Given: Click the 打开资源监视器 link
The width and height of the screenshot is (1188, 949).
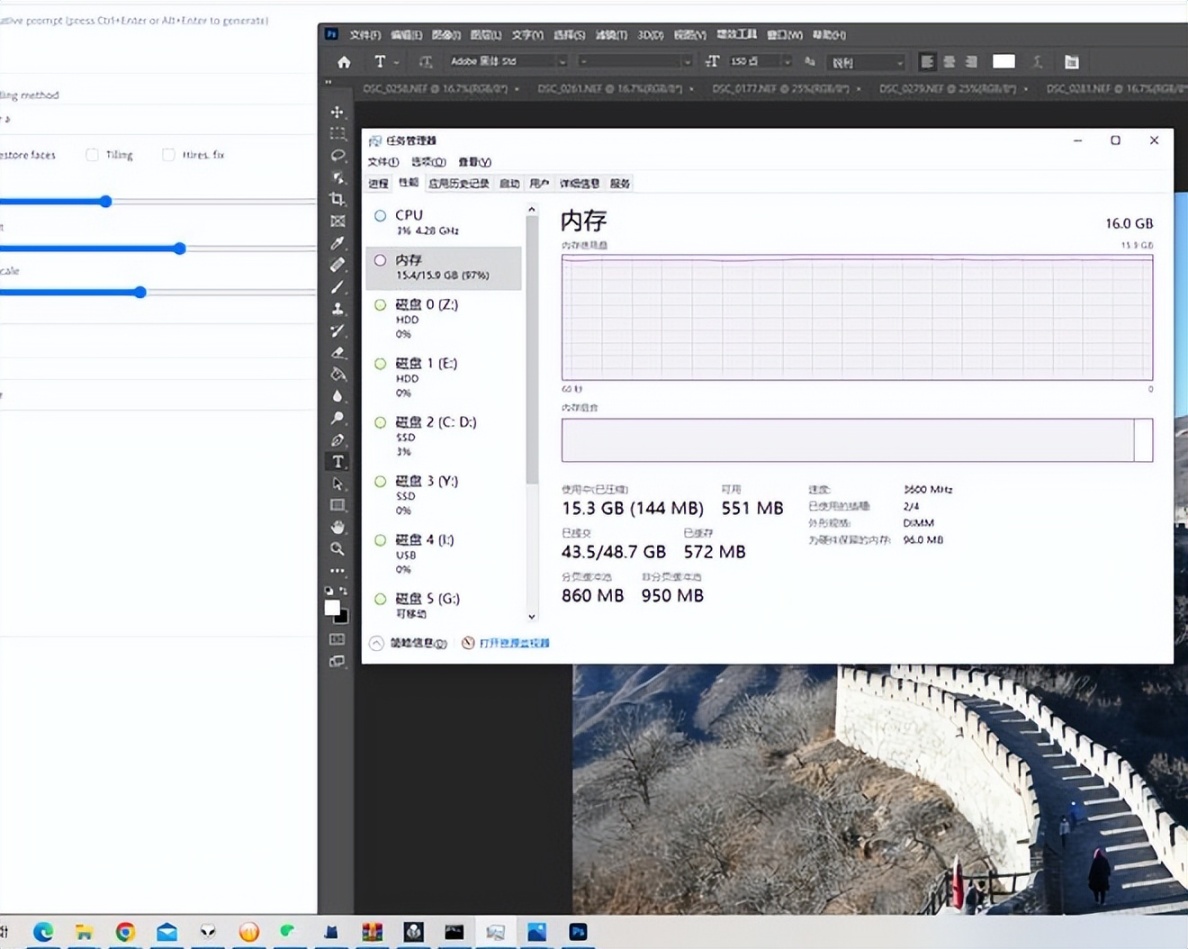Looking at the screenshot, I should coord(514,643).
